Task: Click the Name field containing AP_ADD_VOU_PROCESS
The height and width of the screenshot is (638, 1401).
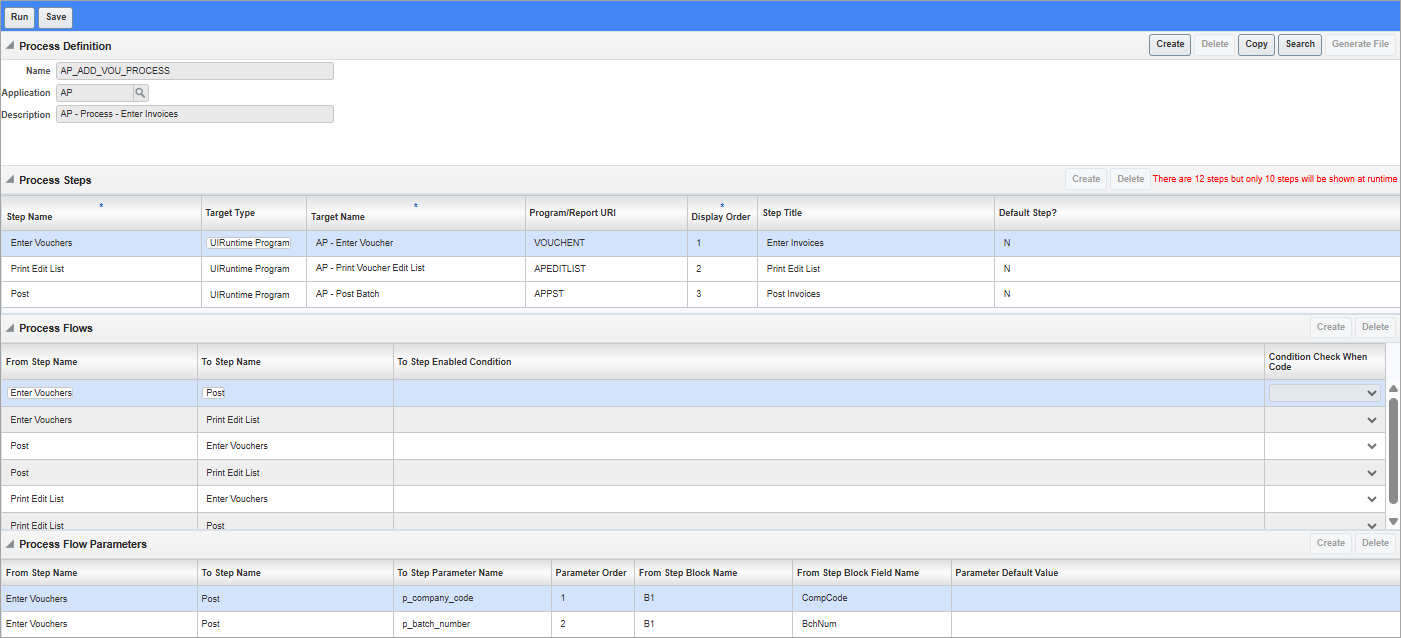Action: [x=194, y=70]
